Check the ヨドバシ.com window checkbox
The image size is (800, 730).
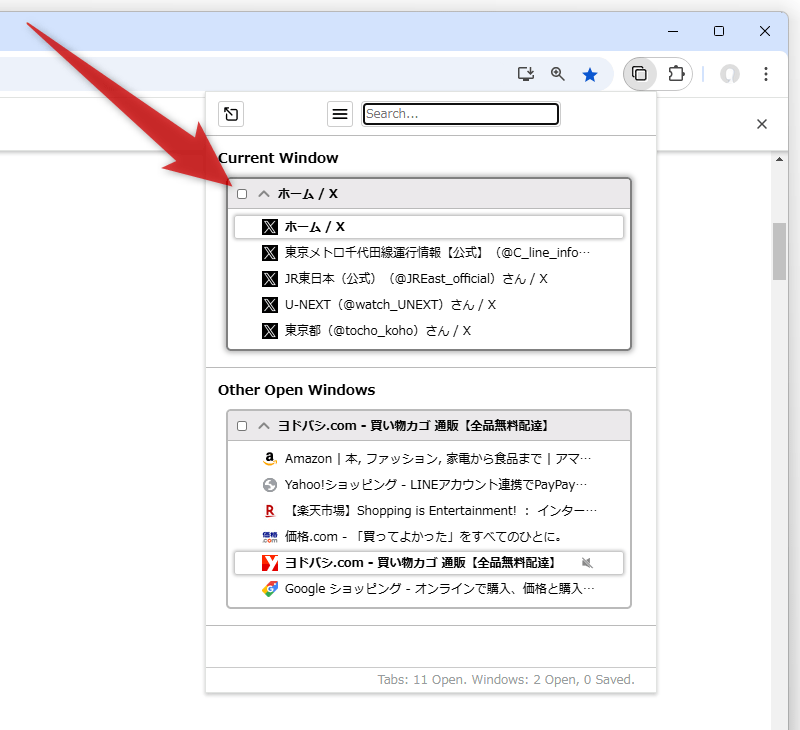click(x=242, y=425)
